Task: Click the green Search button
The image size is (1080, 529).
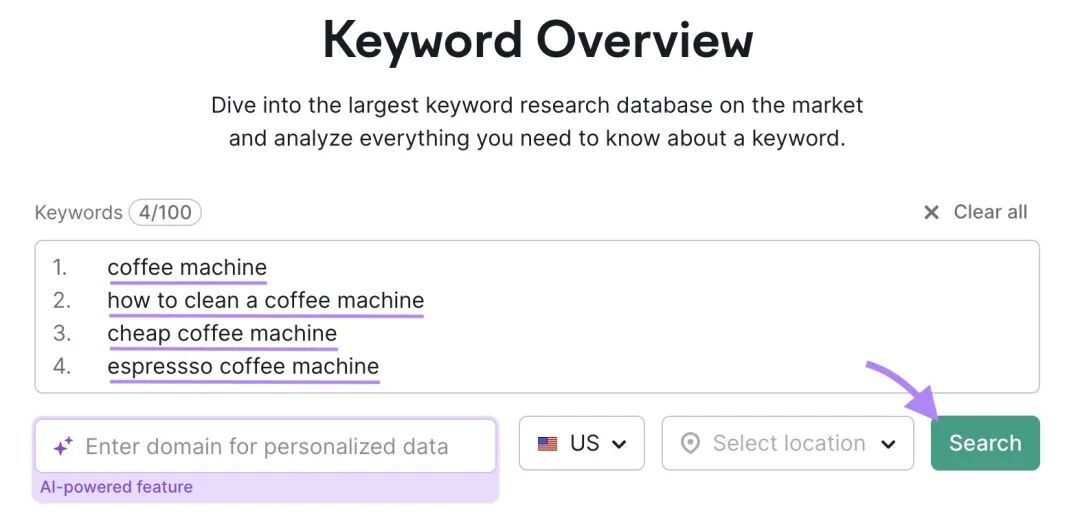Action: (985, 443)
